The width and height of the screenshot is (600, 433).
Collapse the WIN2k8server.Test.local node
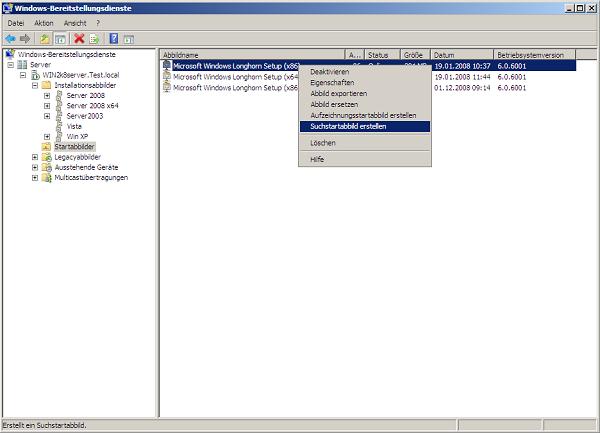23,75
